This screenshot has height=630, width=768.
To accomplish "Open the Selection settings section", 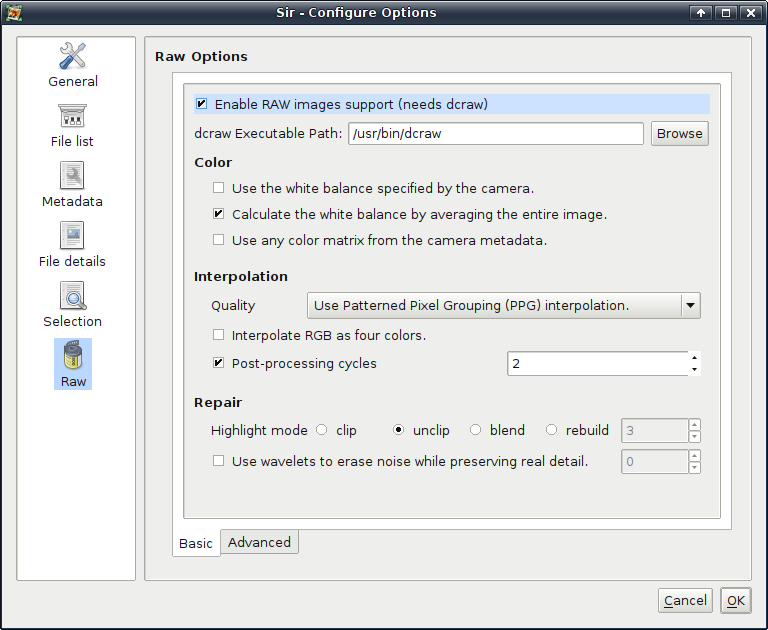I will click(72, 305).
